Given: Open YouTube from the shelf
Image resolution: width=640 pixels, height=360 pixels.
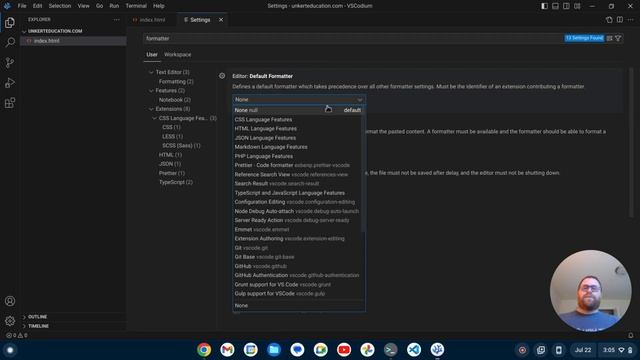Looking at the screenshot, I should pyautogui.click(x=344, y=350).
